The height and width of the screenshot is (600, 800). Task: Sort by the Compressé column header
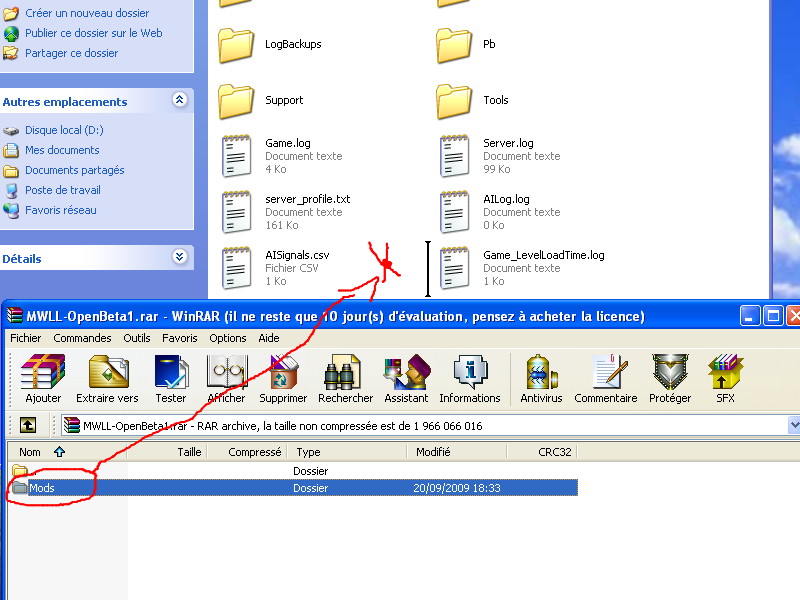point(245,452)
